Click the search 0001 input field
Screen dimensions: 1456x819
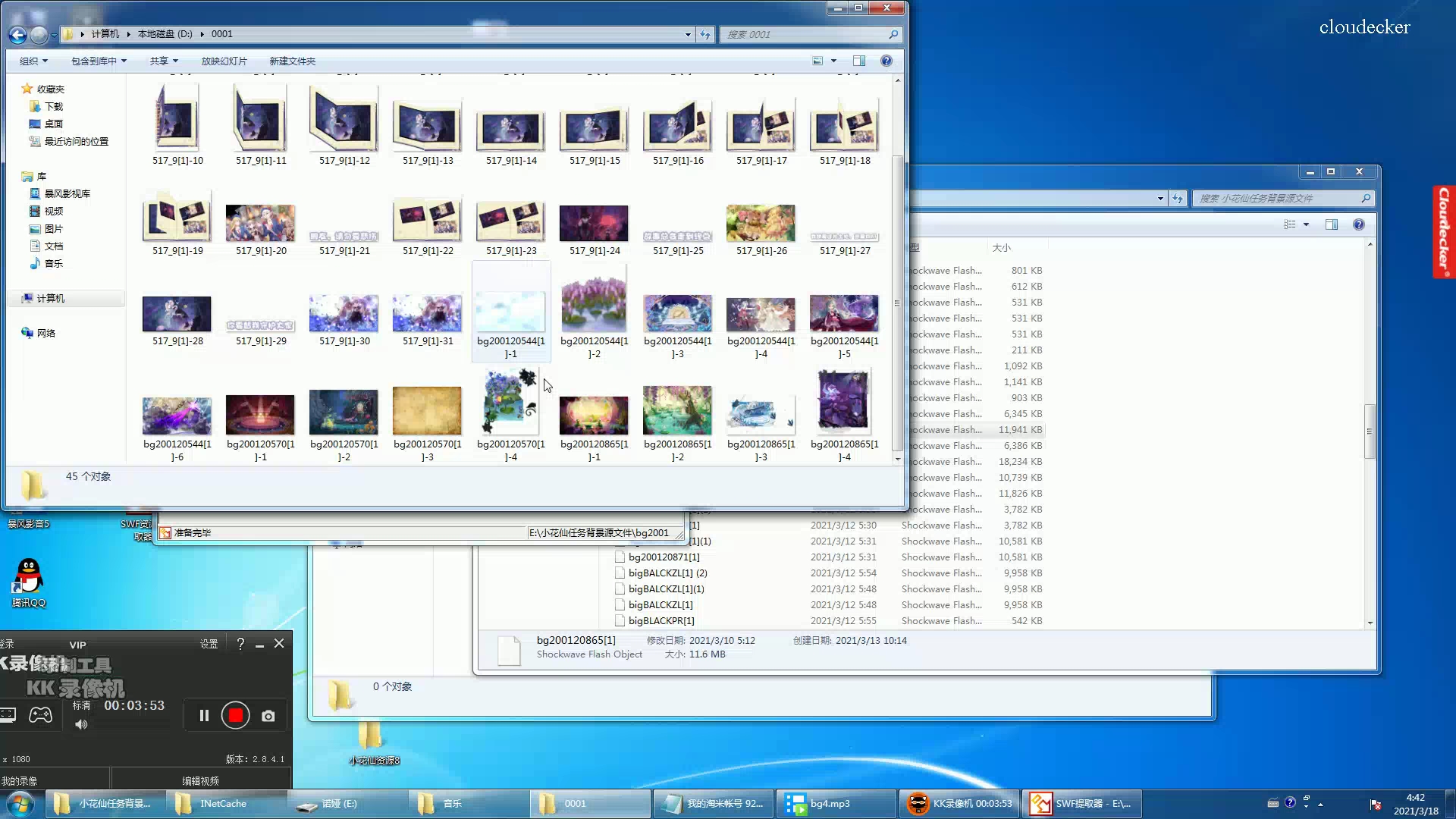[804, 34]
